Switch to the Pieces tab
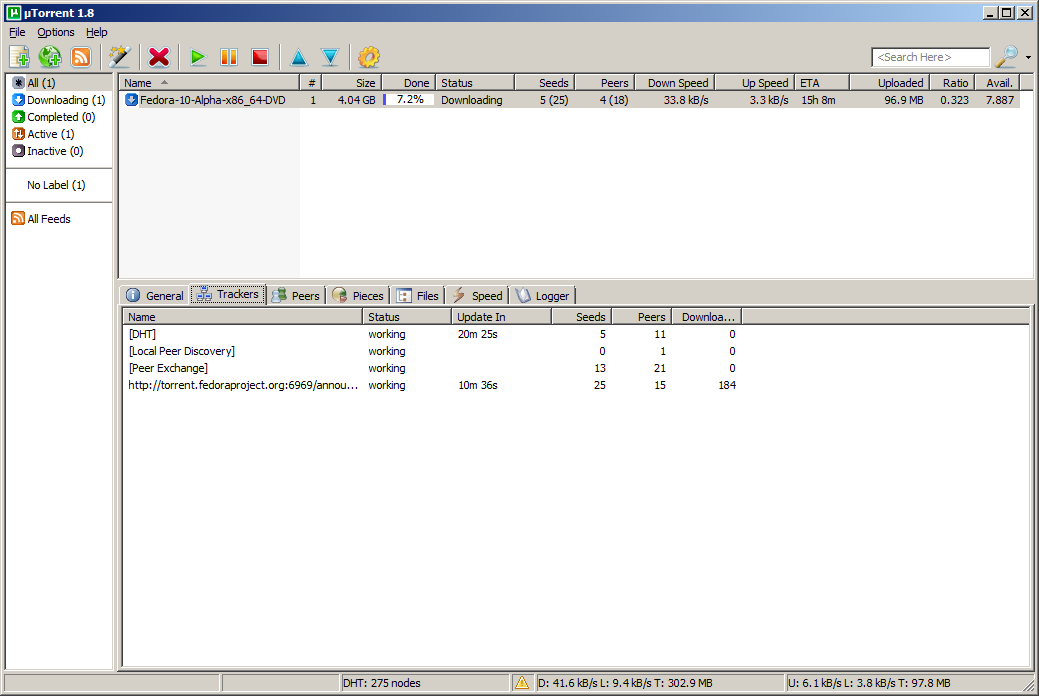 [x=358, y=296]
